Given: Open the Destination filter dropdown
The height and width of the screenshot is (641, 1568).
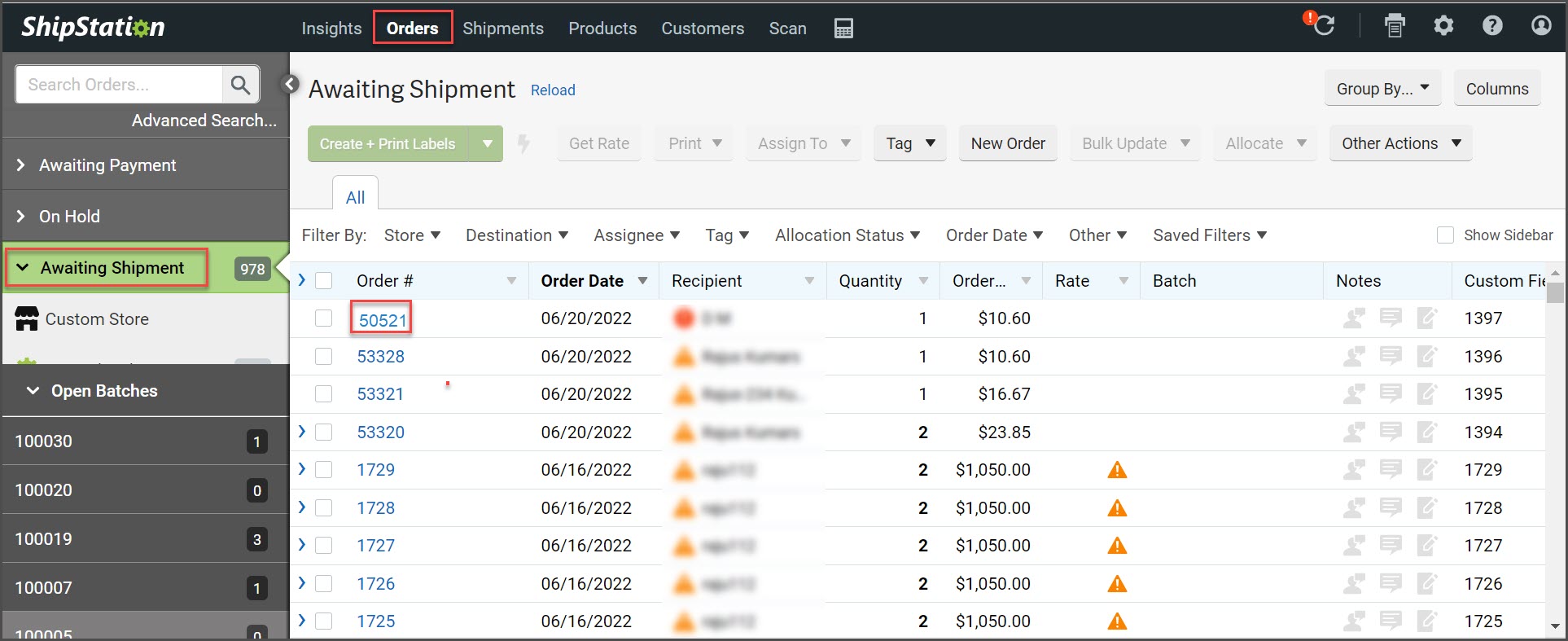Looking at the screenshot, I should click(517, 235).
